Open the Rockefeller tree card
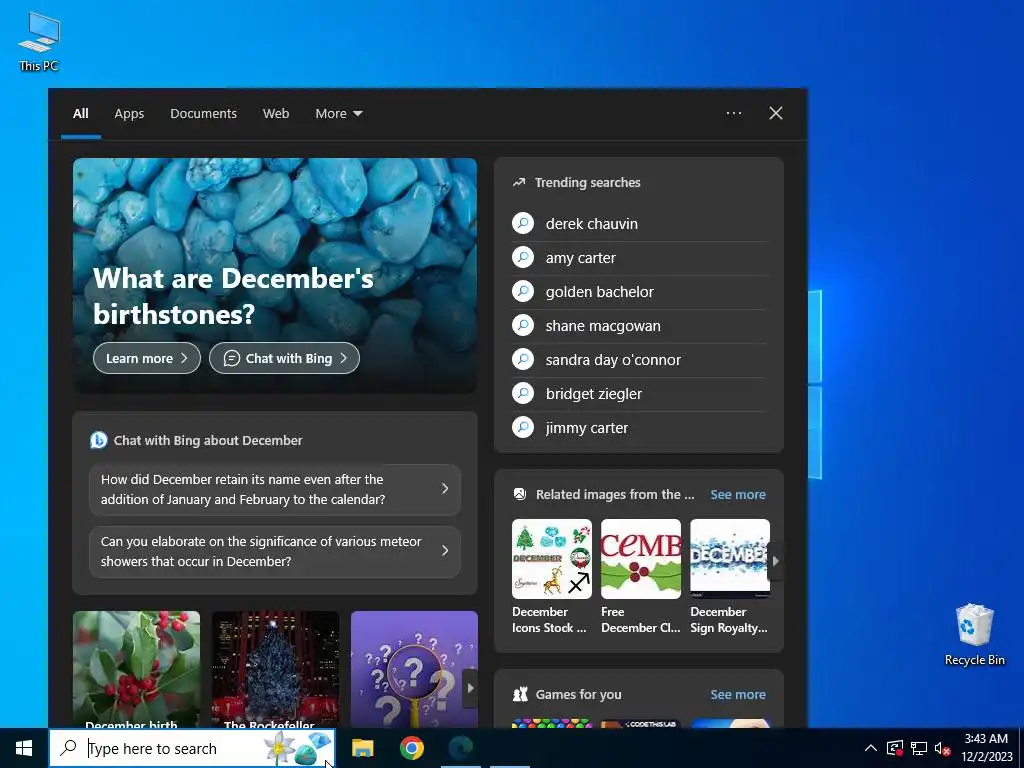This screenshot has height=768, width=1024. click(276, 669)
